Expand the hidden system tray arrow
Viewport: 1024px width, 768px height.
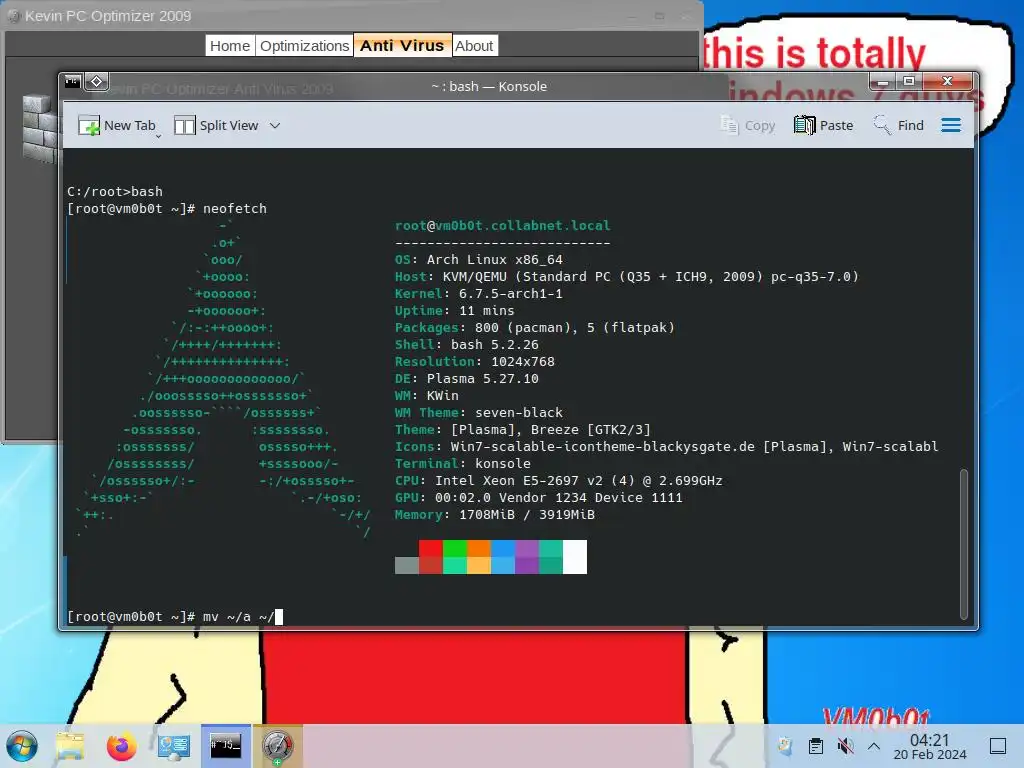874,746
